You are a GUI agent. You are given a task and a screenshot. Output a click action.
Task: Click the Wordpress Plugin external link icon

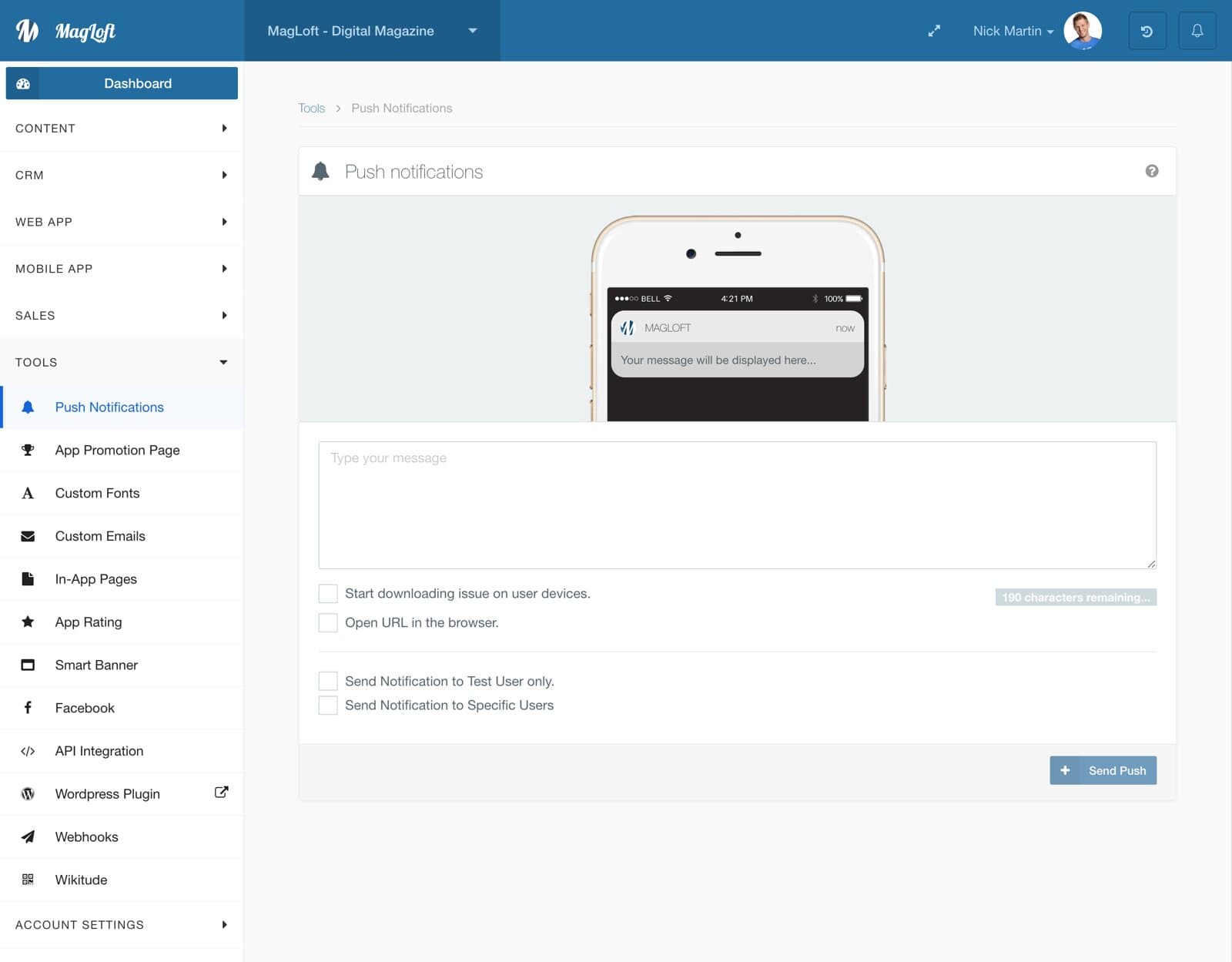click(221, 792)
